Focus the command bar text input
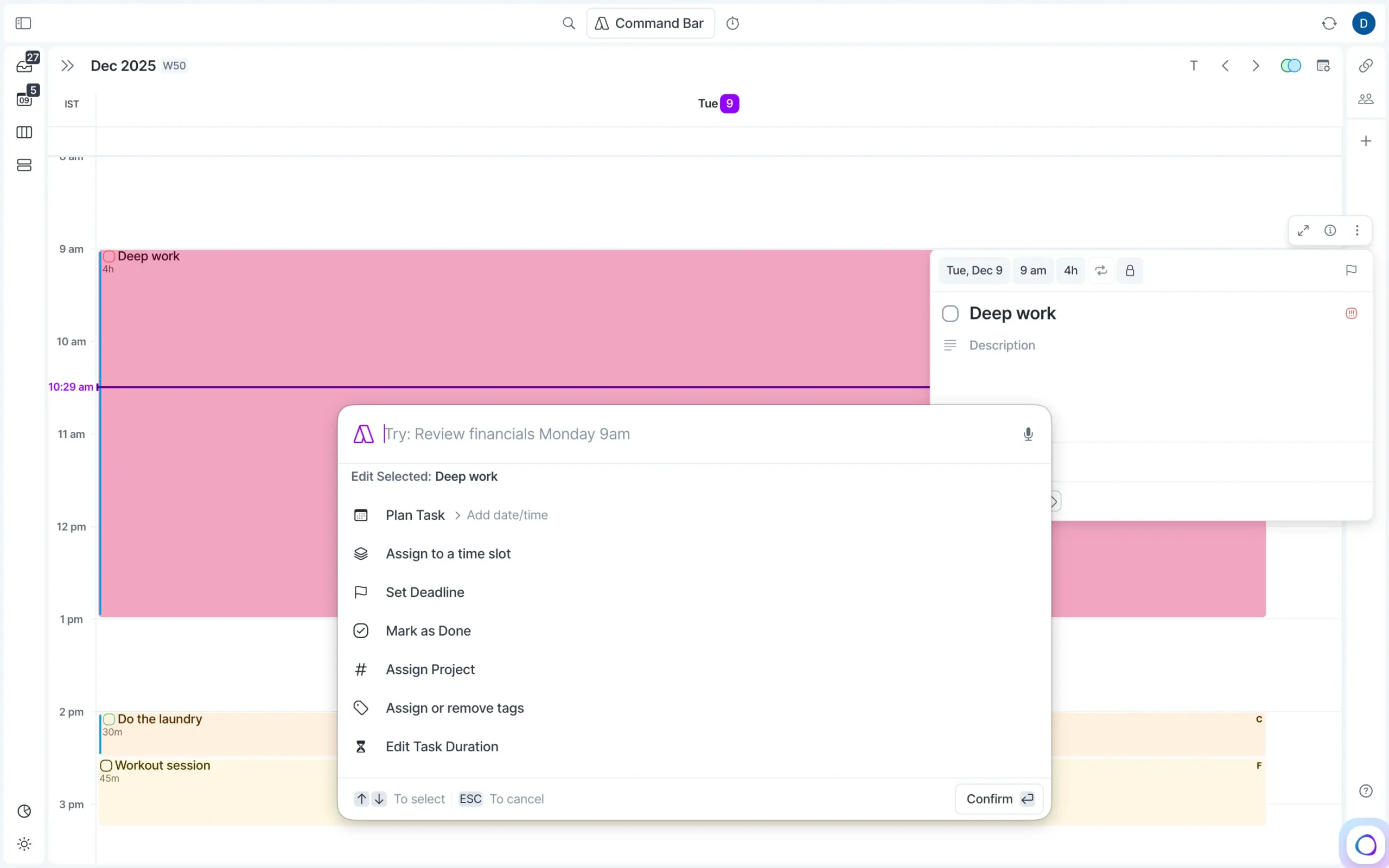 tap(689, 434)
